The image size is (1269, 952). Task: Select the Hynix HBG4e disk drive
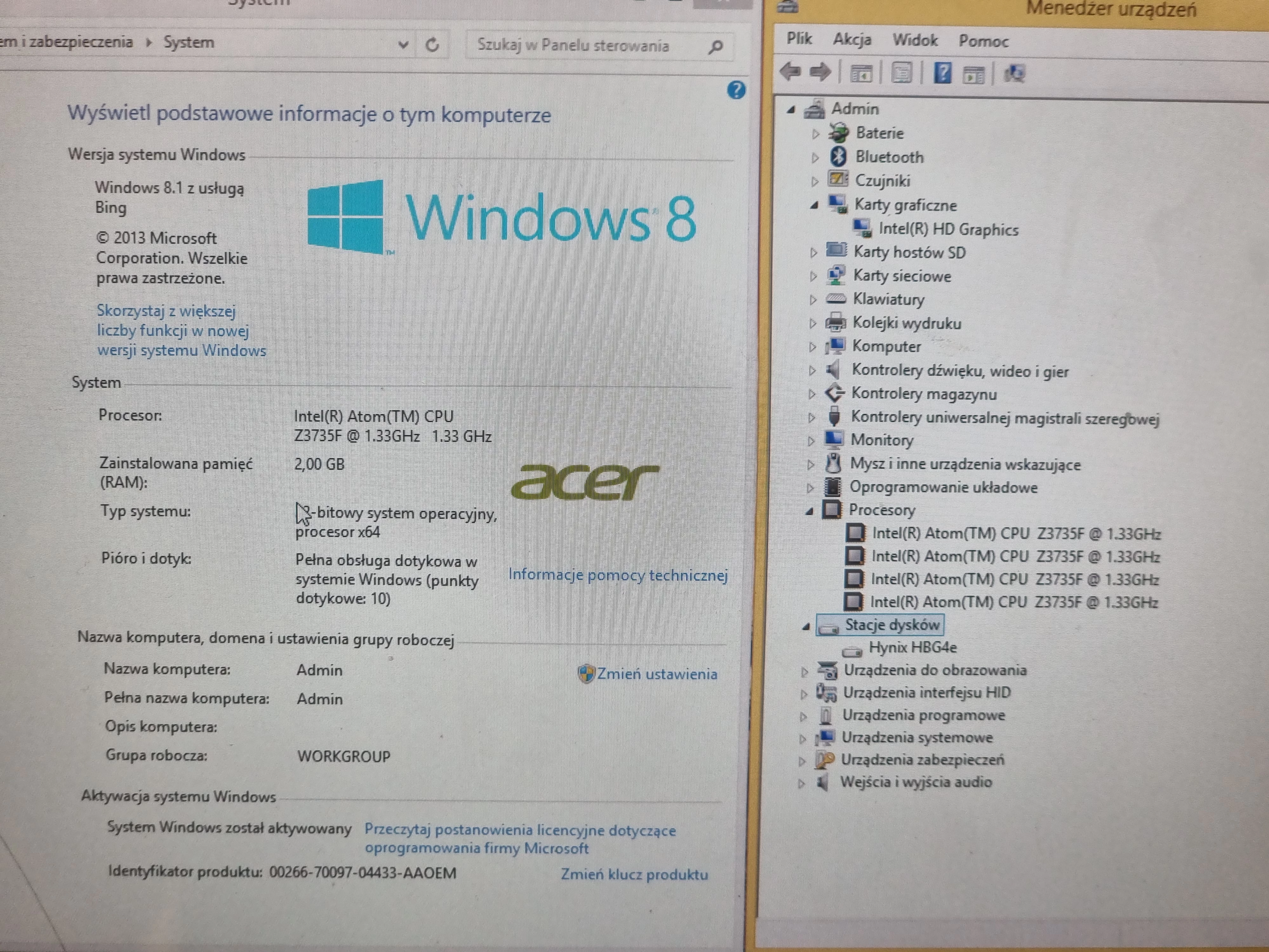(912, 647)
